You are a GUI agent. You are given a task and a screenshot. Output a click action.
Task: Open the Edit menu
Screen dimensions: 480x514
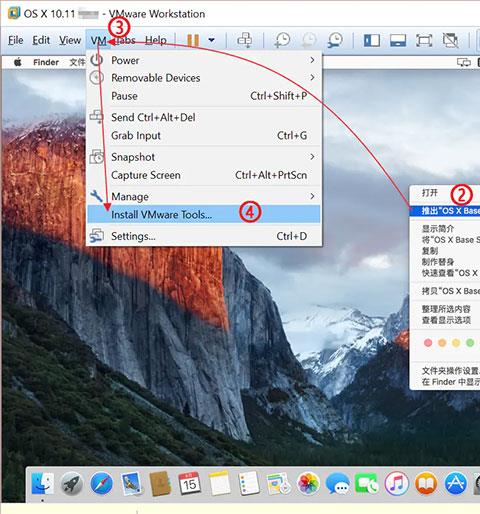41,40
